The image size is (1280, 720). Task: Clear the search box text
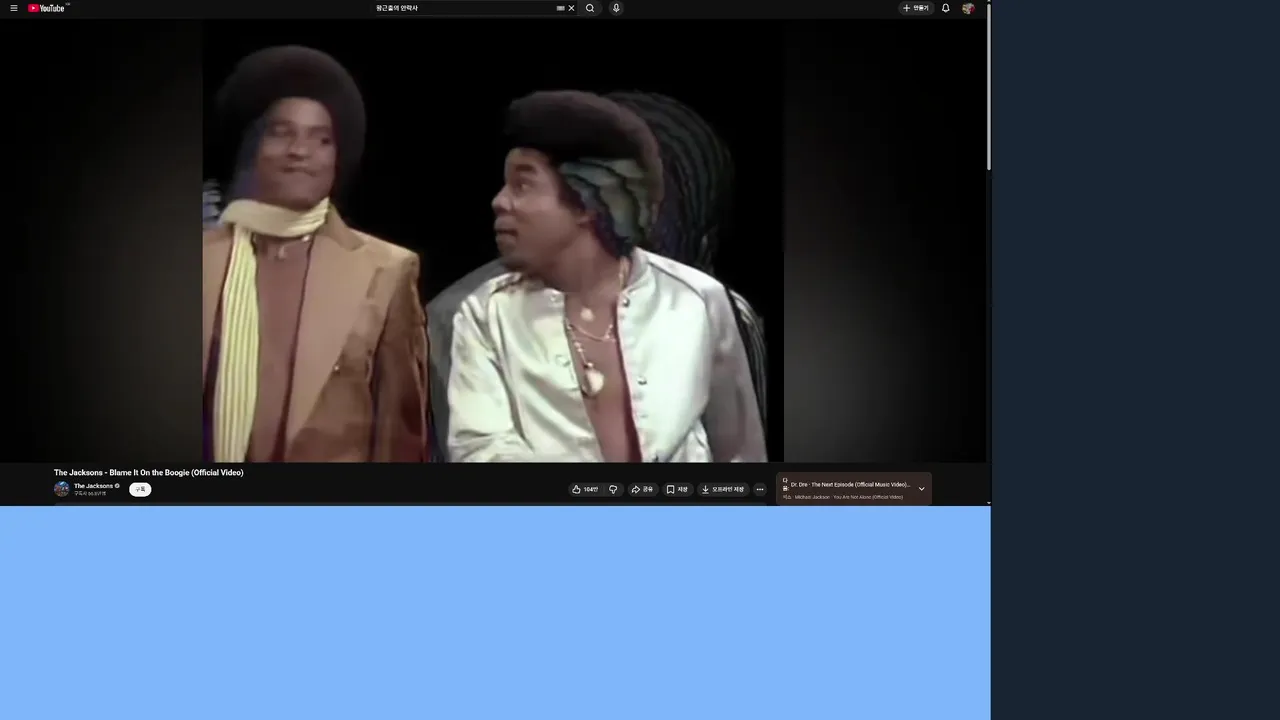pyautogui.click(x=571, y=8)
